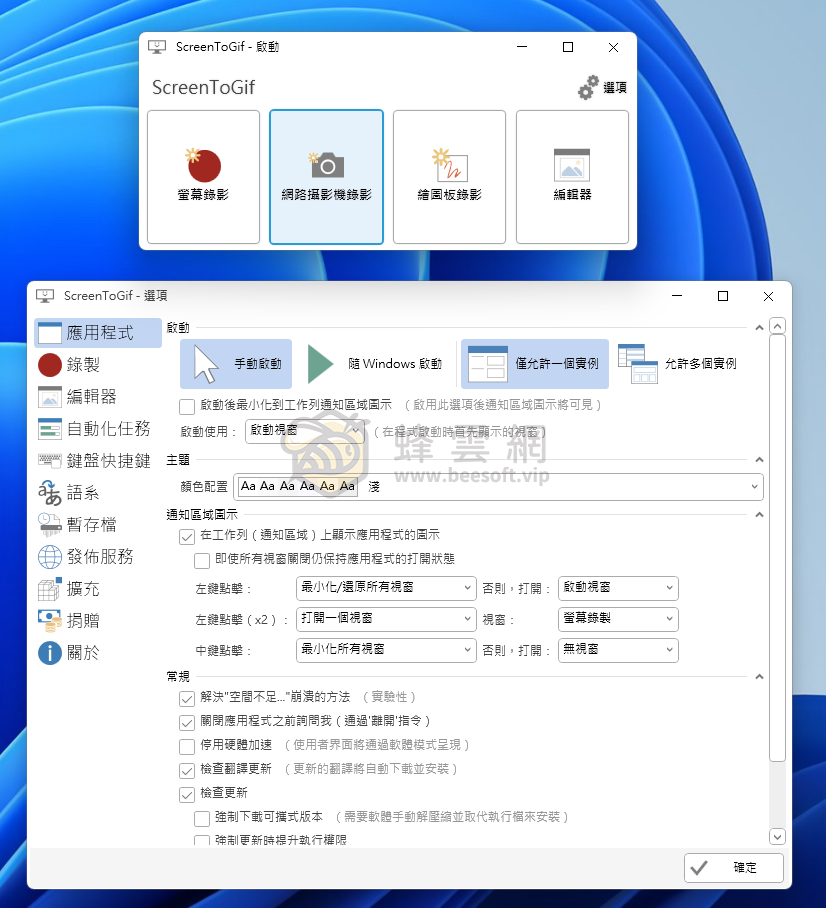Open the 啟動使用 dropdown showing 啟動視窗

pos(305,431)
